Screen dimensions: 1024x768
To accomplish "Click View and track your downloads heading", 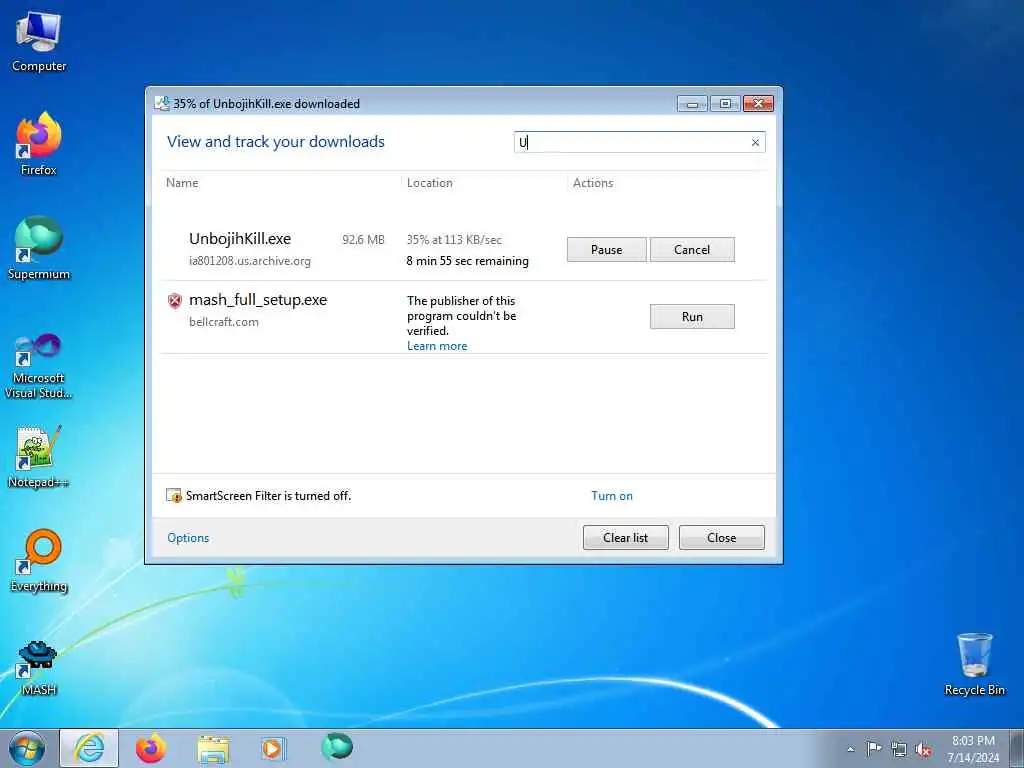I will (x=276, y=142).
